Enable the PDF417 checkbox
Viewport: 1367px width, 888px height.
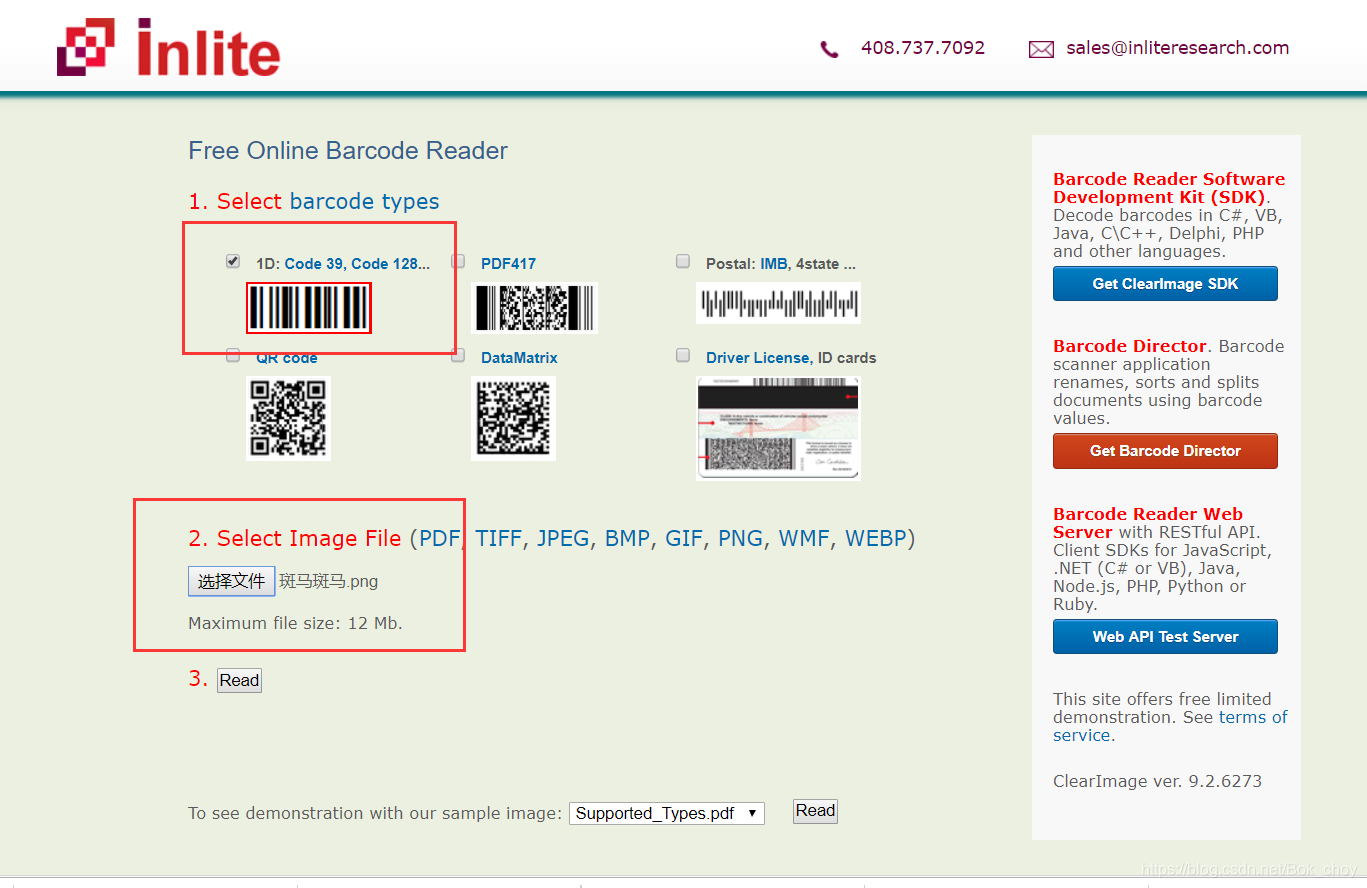point(458,261)
